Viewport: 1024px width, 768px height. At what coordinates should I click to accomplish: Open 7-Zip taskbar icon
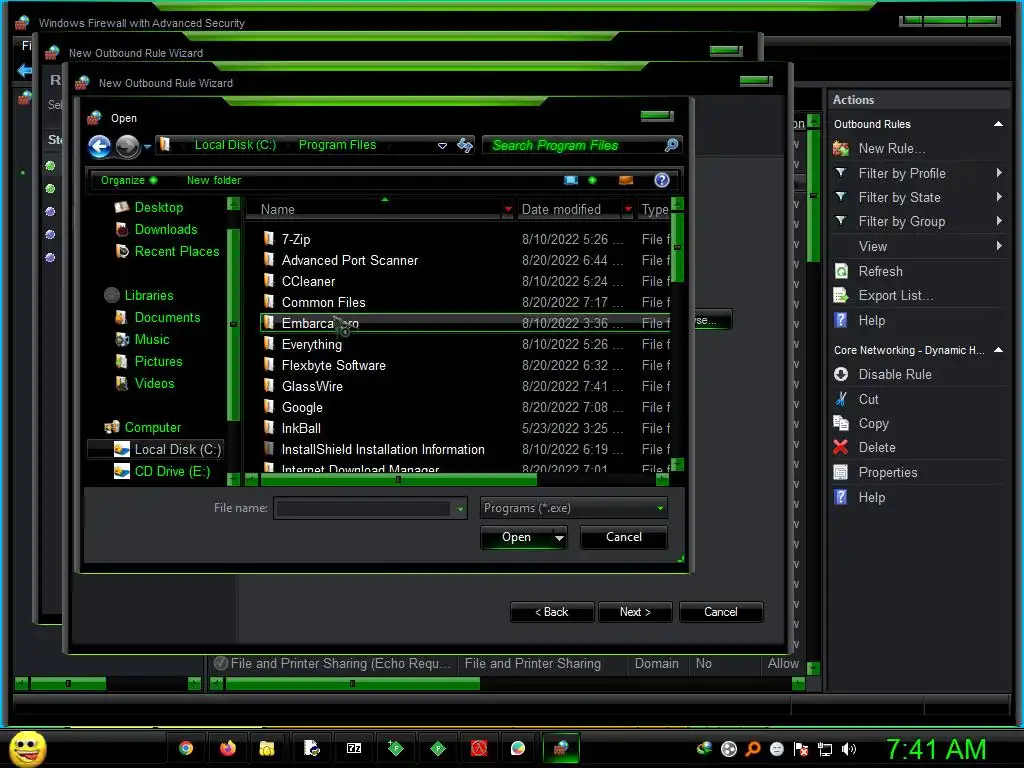pos(354,748)
